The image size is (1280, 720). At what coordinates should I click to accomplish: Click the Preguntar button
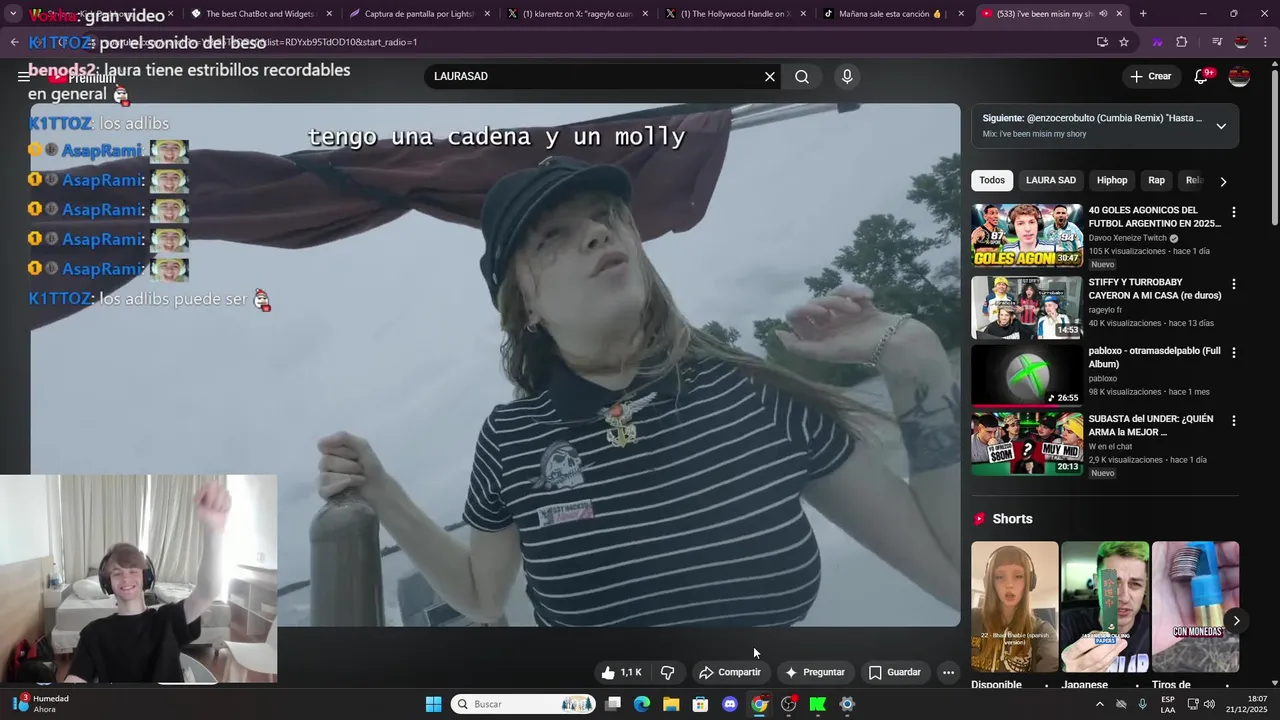tap(815, 673)
